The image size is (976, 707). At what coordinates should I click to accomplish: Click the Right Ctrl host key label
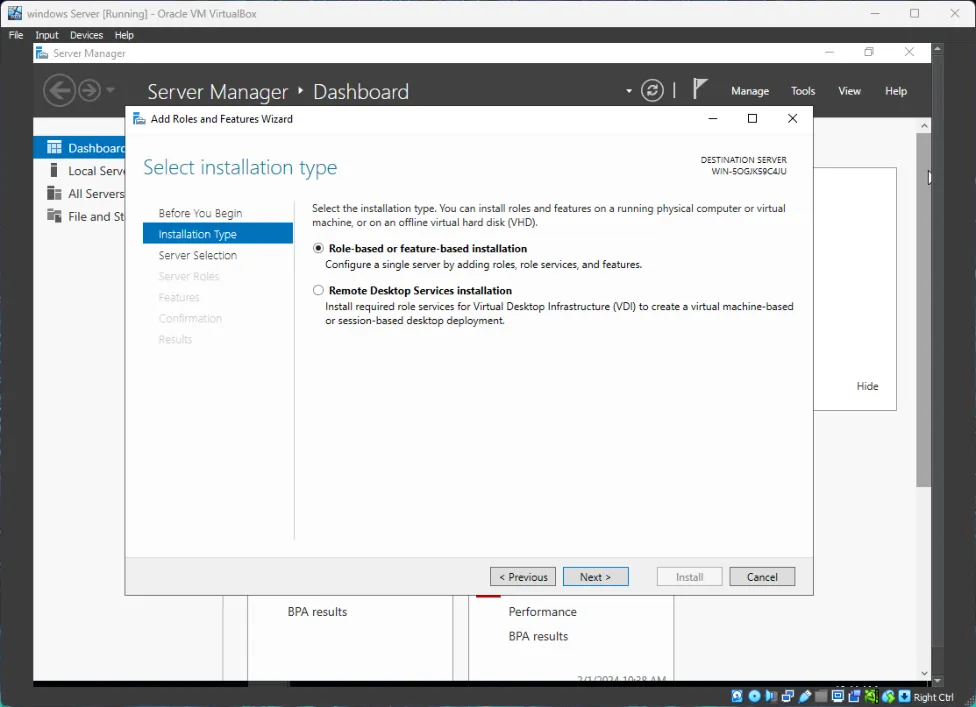(933, 697)
